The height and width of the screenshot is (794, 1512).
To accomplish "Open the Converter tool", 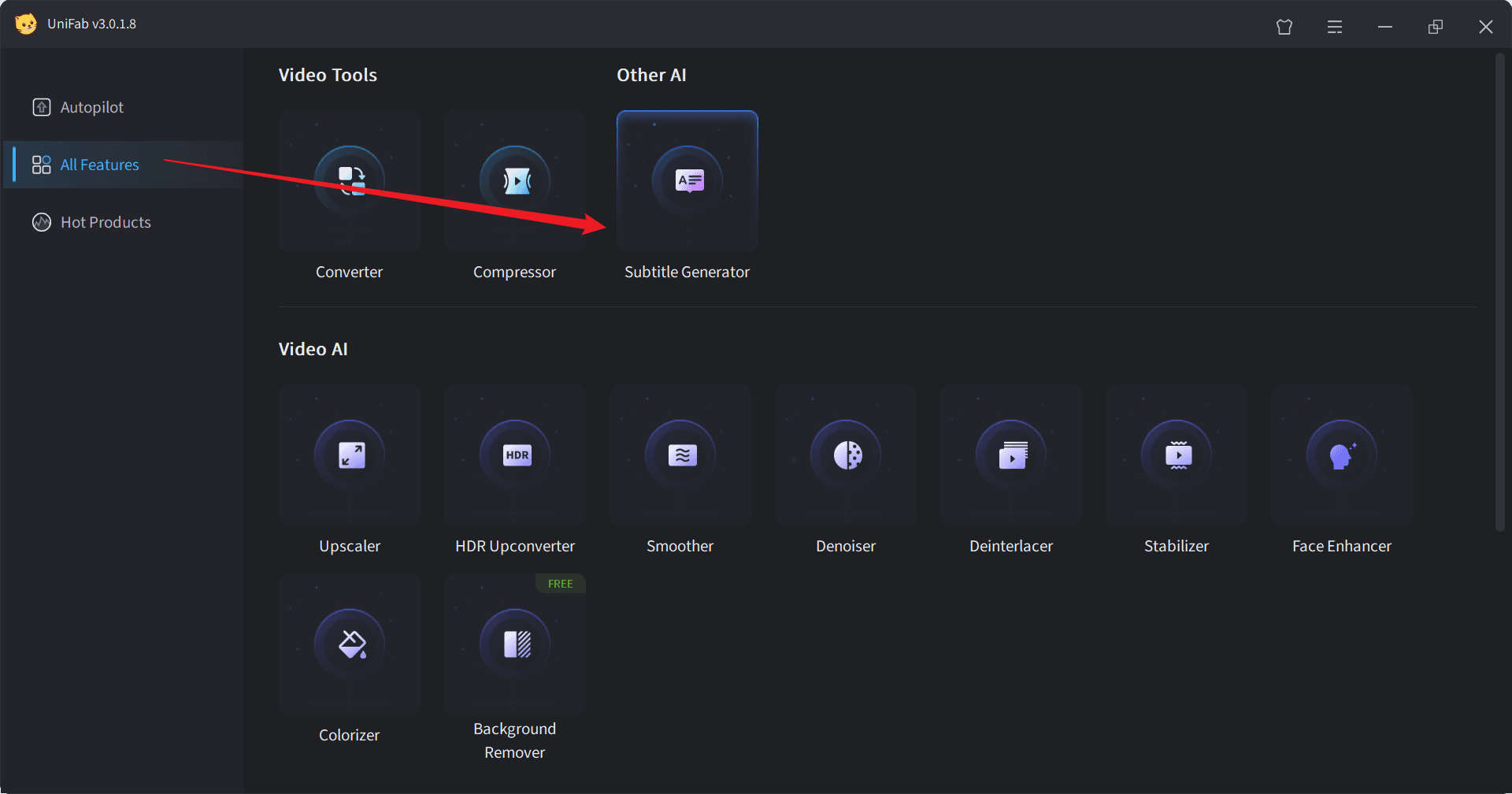I will [349, 181].
